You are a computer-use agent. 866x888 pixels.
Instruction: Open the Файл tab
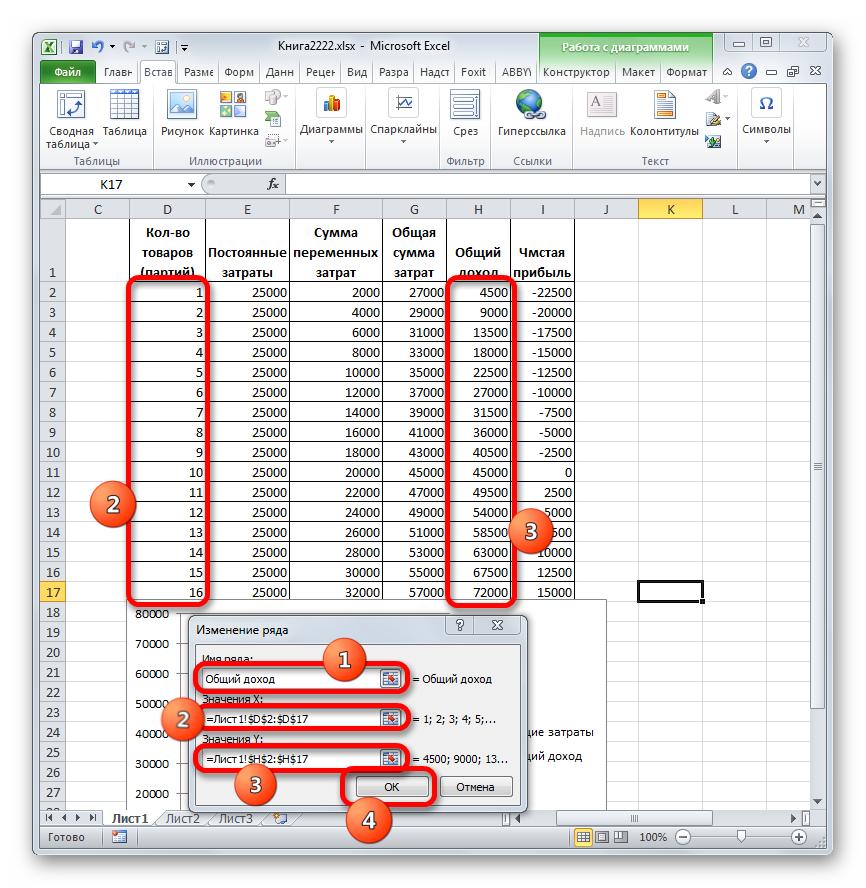click(67, 72)
